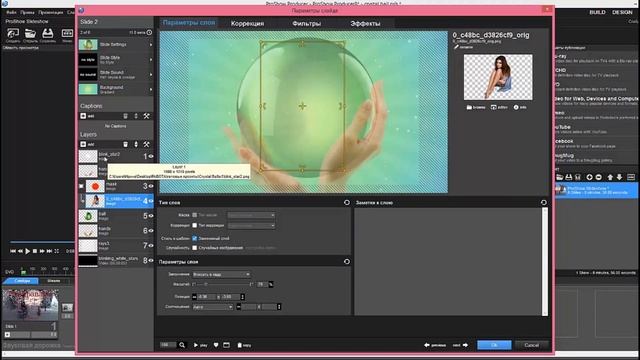
Task: Click the Открыть (open folder) toolbar icon
Action: click(x=30, y=33)
